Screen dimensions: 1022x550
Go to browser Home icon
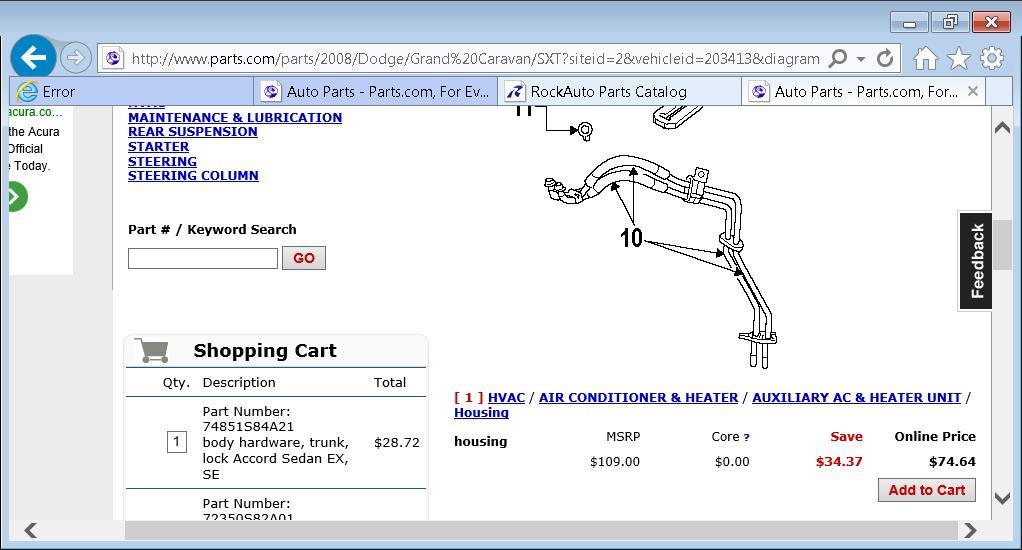tap(925, 59)
